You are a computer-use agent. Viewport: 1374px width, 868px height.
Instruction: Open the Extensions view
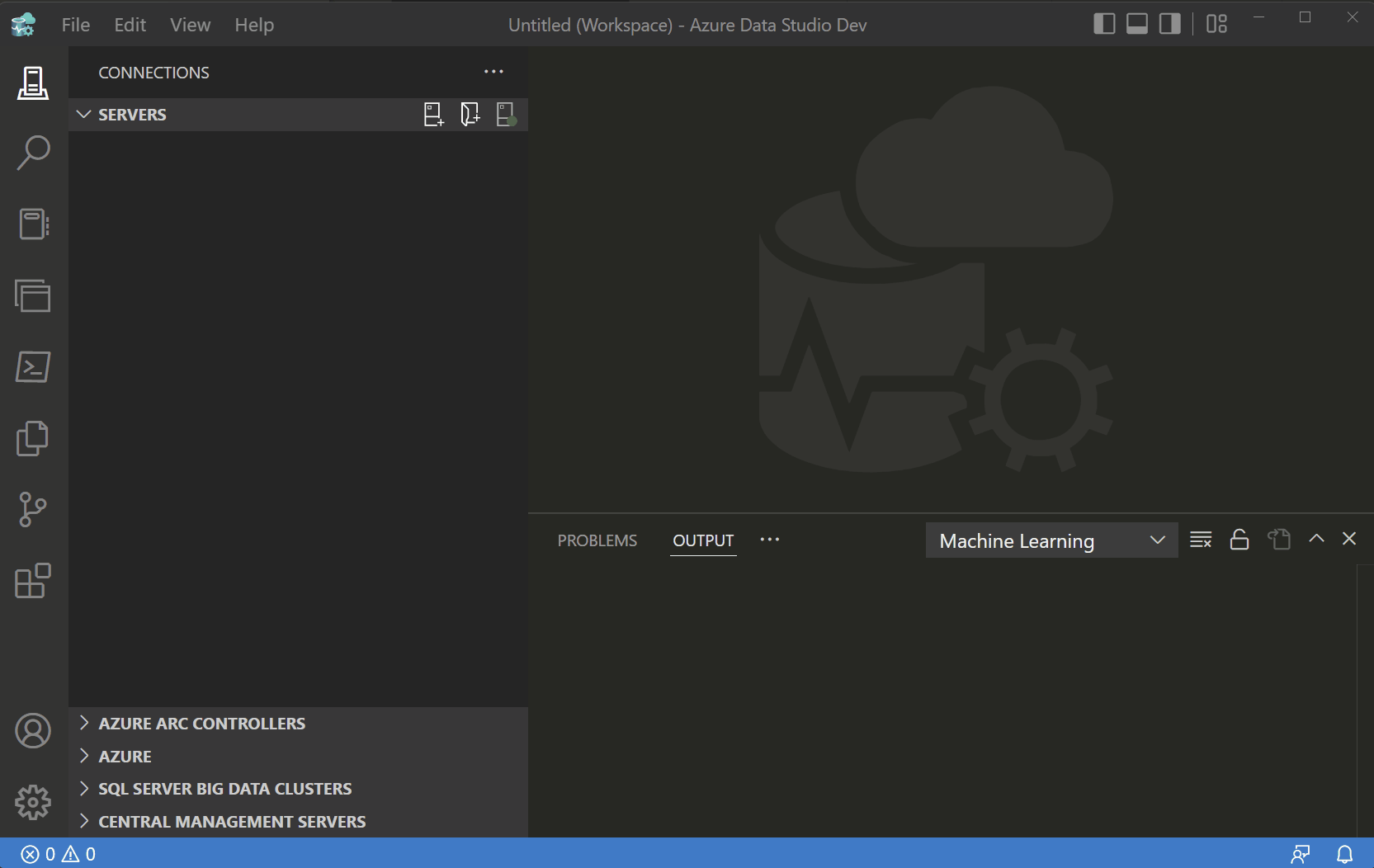pyautogui.click(x=32, y=581)
